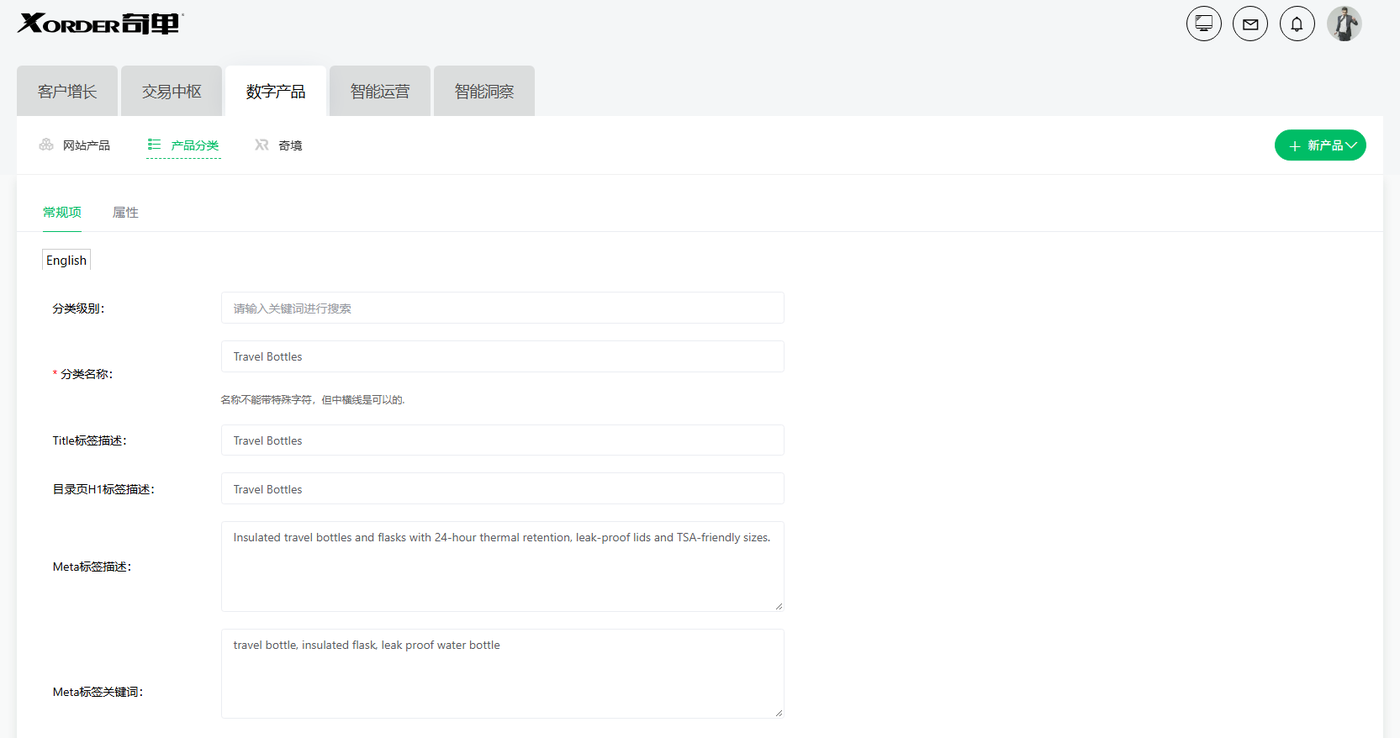The width and height of the screenshot is (1400, 738).
Task: Focus the Title标签描述 input field
Action: click(502, 440)
